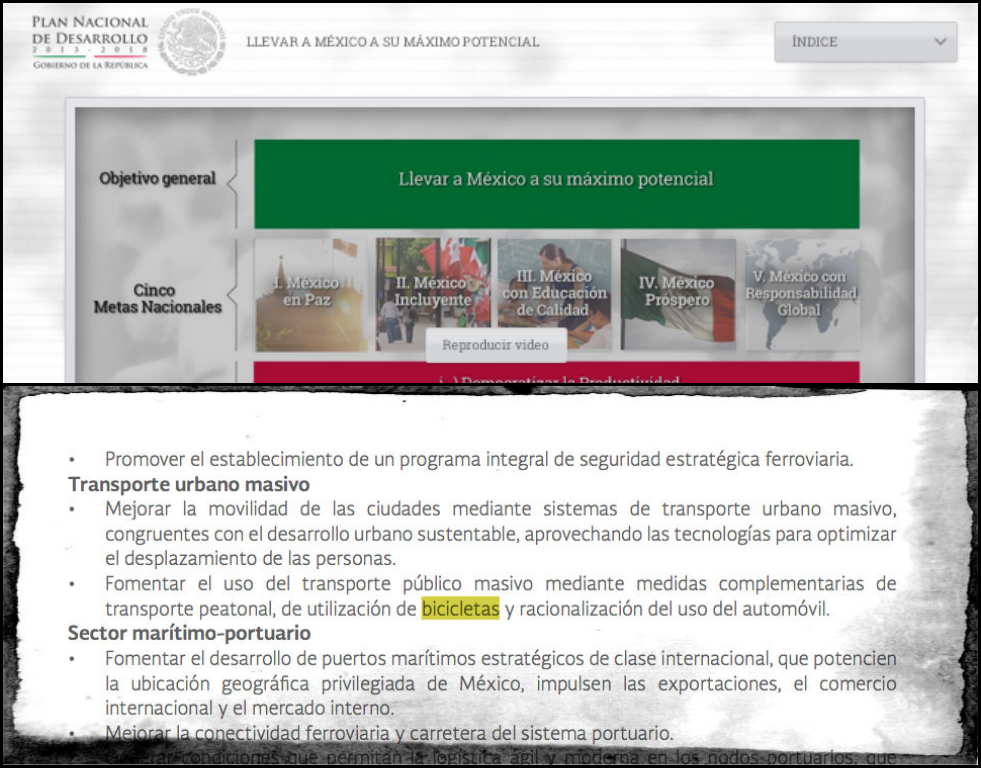Select 'III. México con Educación de Calidad' tile
981x768 pixels.
tap(554, 293)
